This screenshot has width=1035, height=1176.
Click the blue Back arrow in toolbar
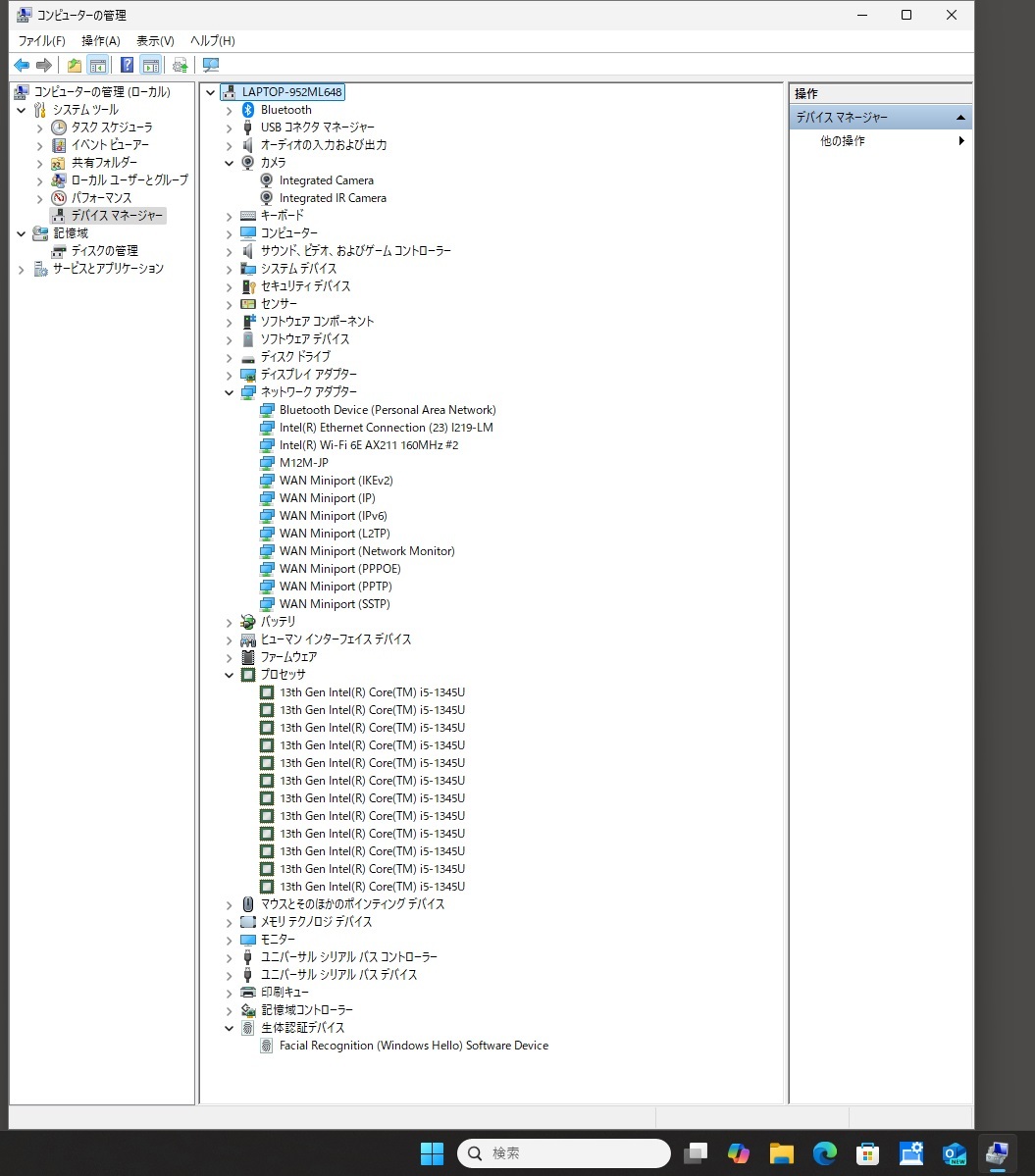tap(22, 66)
